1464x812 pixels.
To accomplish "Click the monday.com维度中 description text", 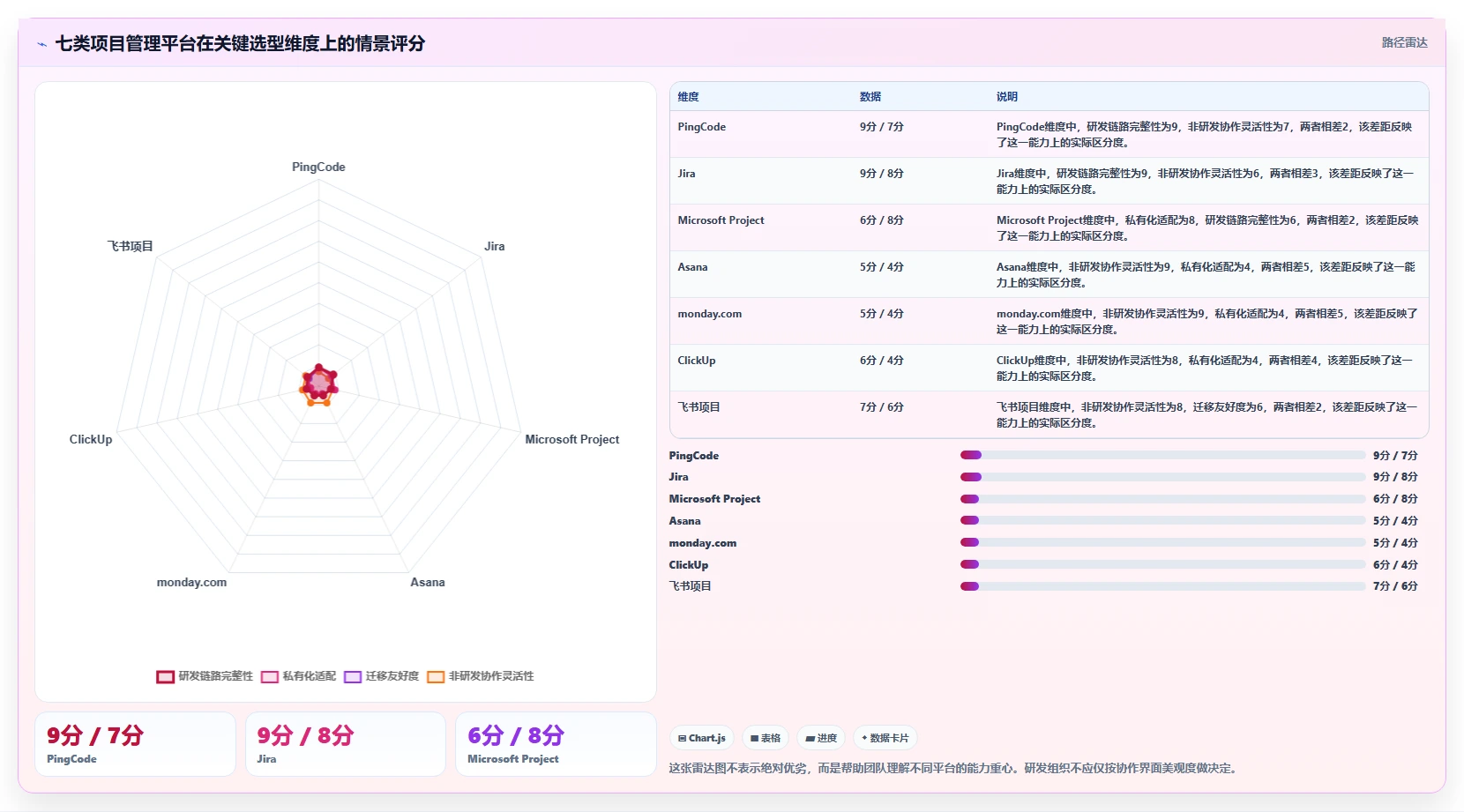I will tap(1206, 321).
